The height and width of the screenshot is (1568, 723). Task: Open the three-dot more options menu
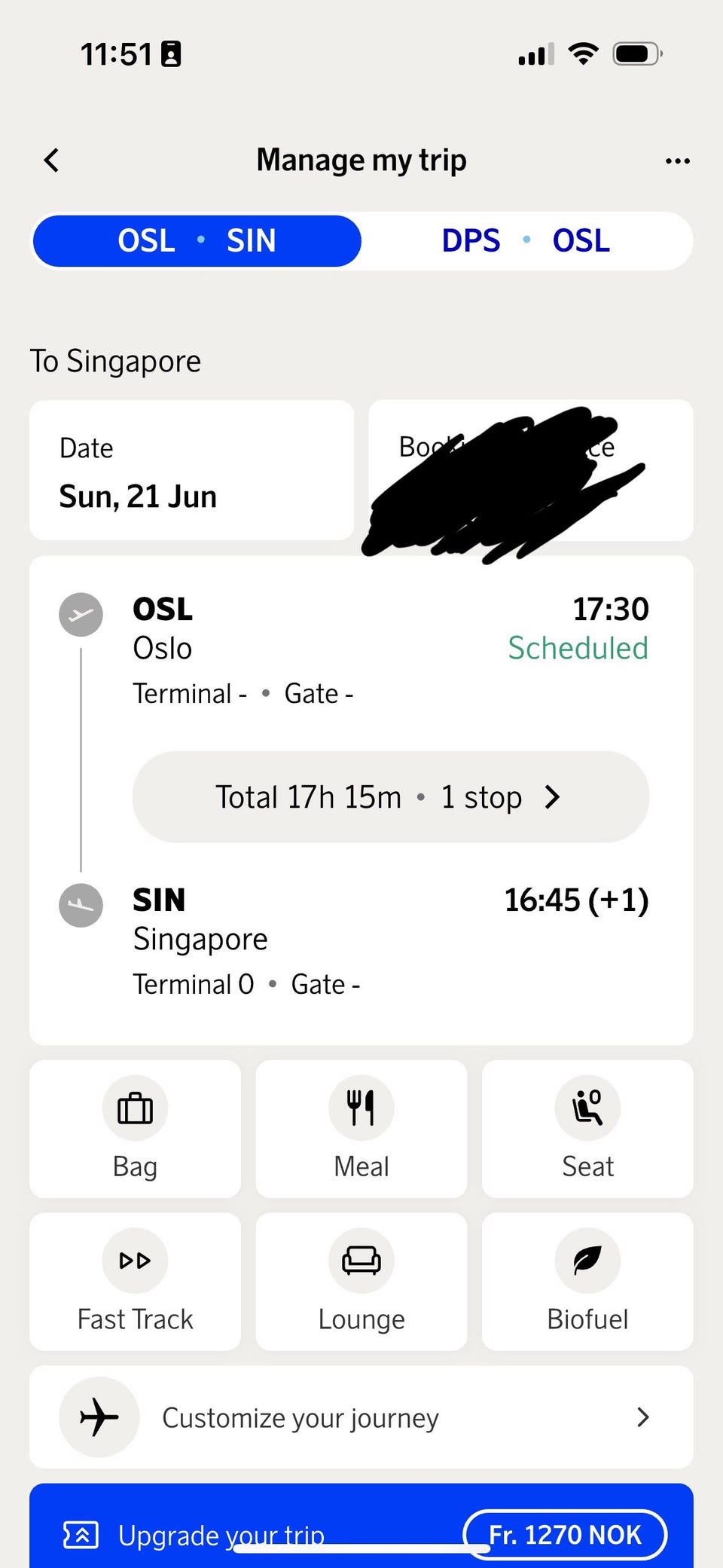677,160
